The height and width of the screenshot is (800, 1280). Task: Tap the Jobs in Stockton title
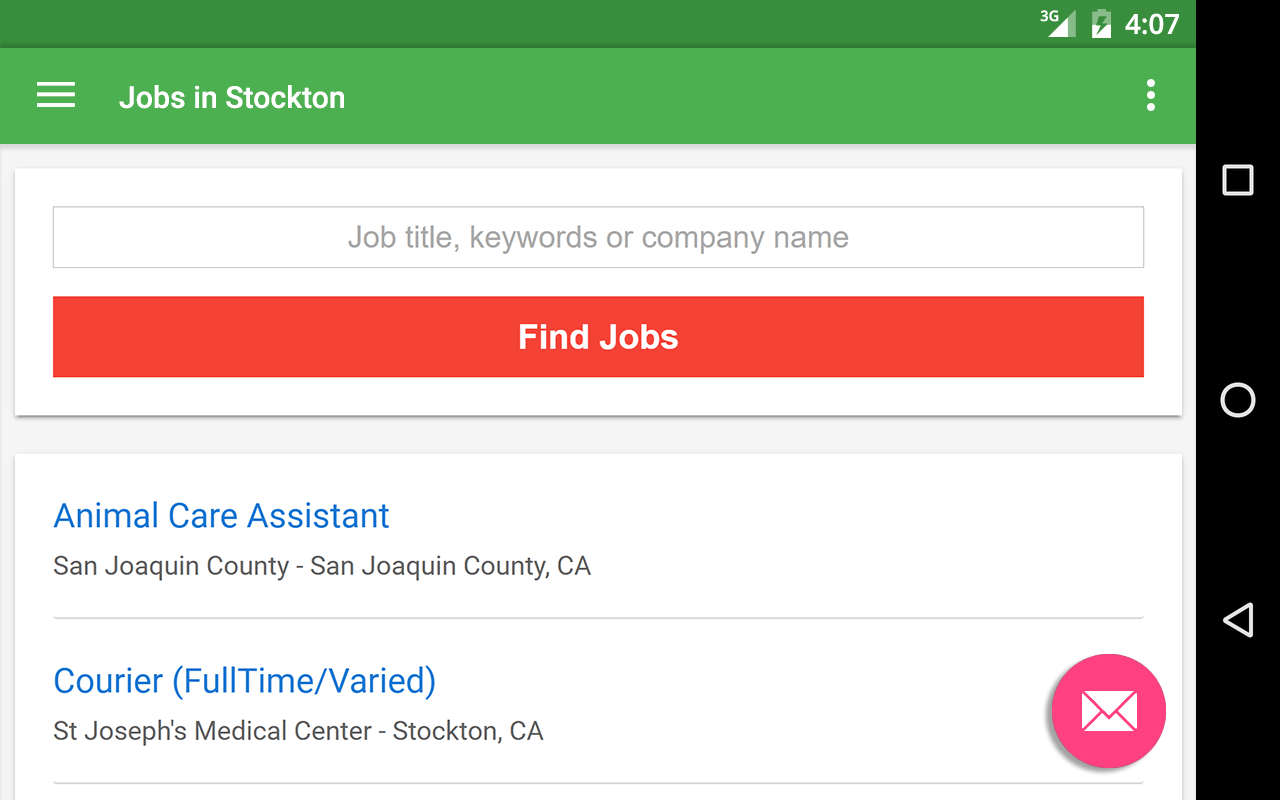pos(232,97)
